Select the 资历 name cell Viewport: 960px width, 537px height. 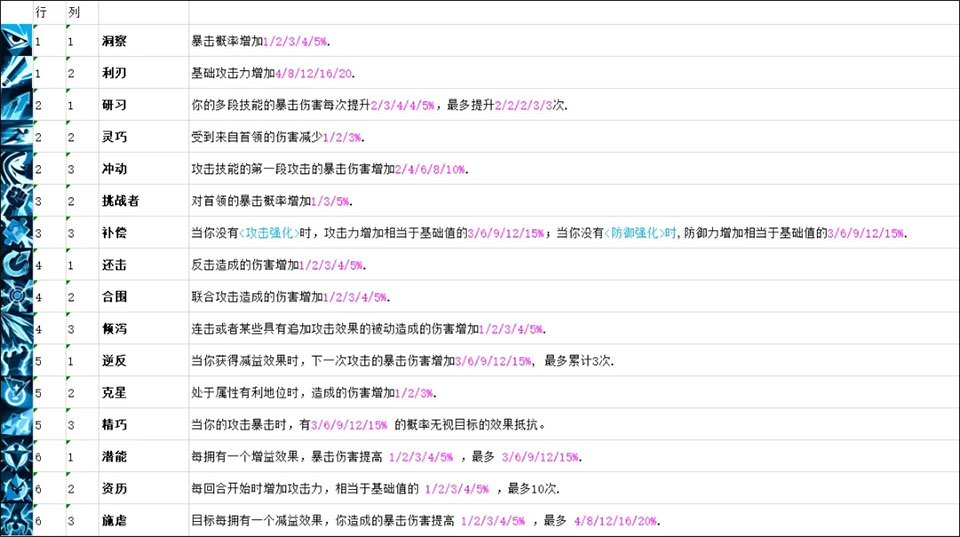click(x=143, y=488)
